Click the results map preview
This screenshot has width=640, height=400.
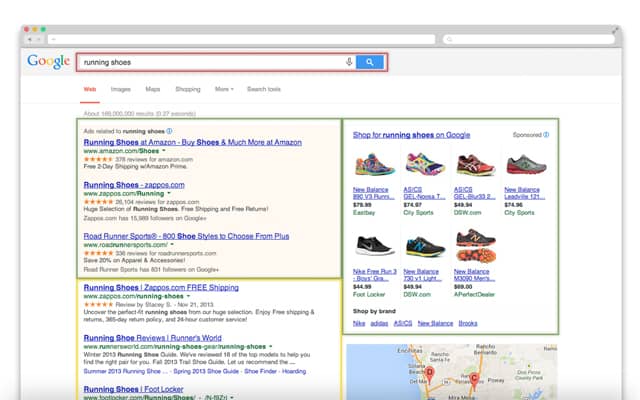pos(452,372)
